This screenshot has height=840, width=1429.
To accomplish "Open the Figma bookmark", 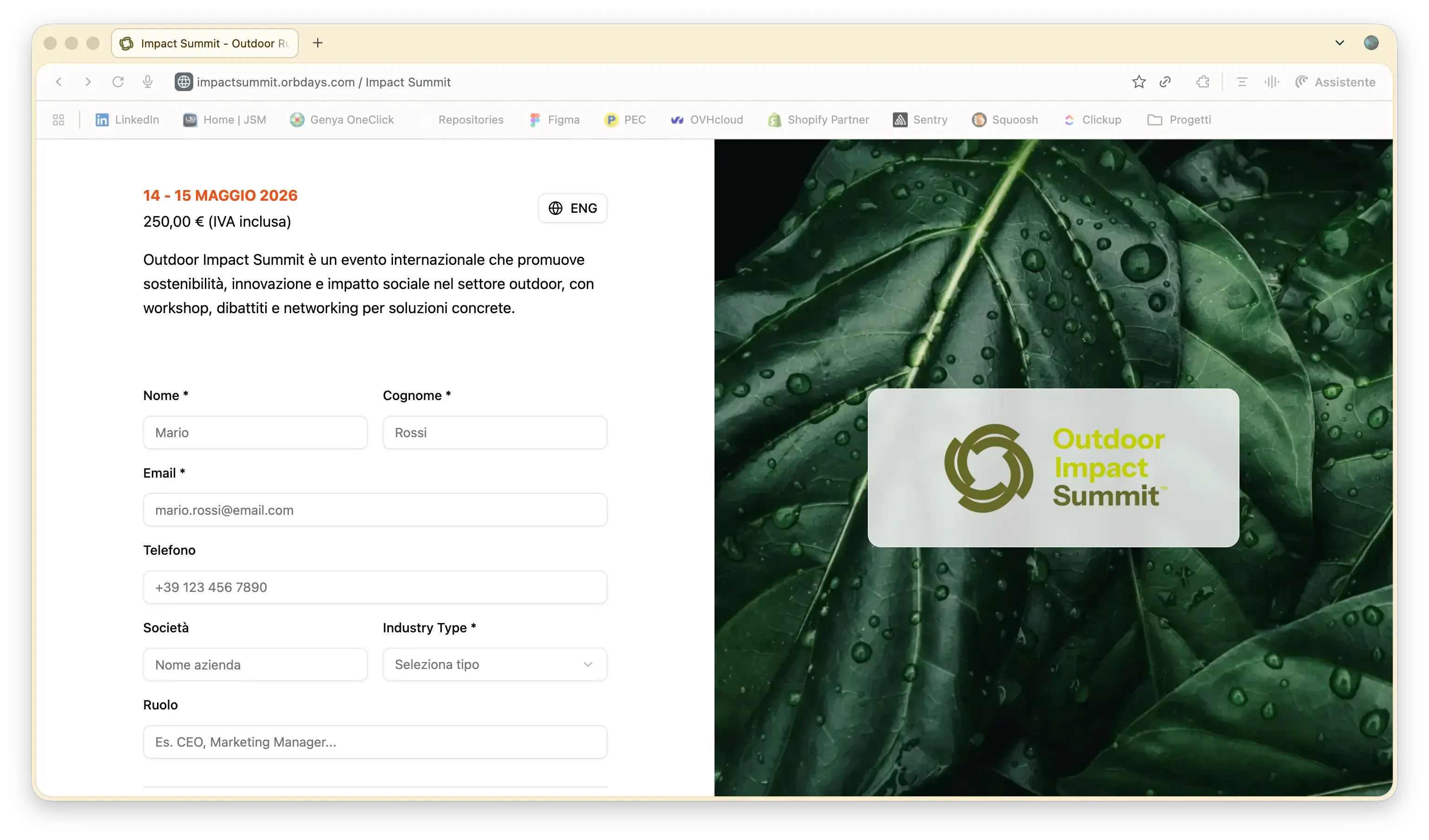I will [x=555, y=120].
